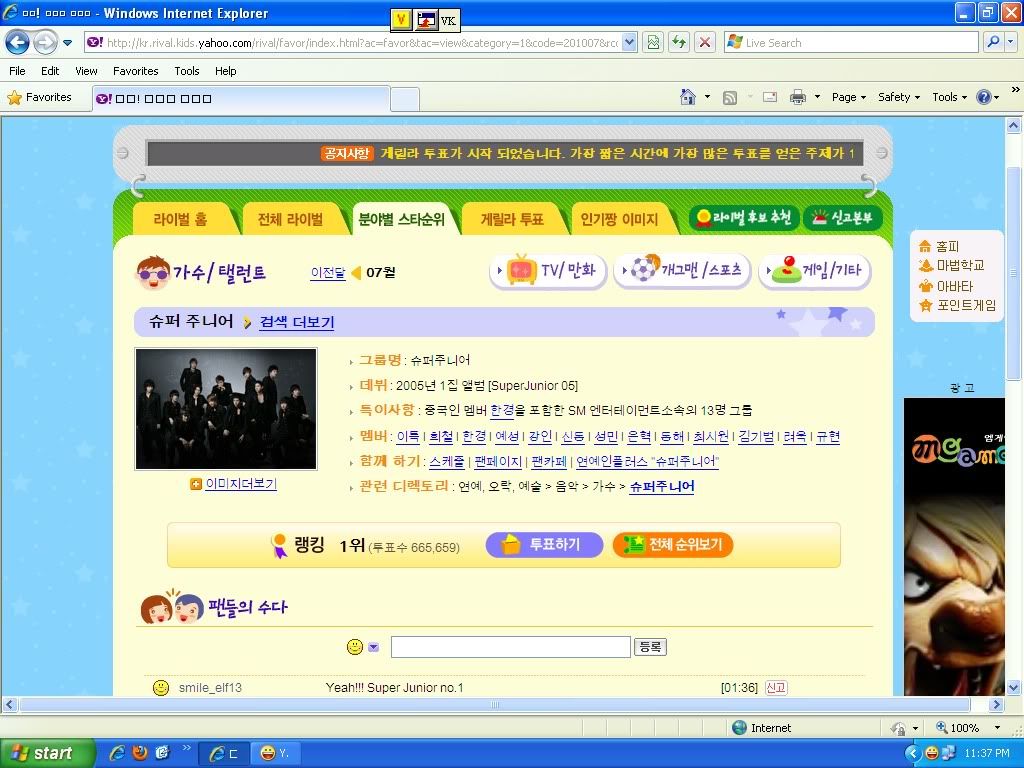Click the 게임/기타 joystick button
The width and height of the screenshot is (1024, 768).
(814, 270)
